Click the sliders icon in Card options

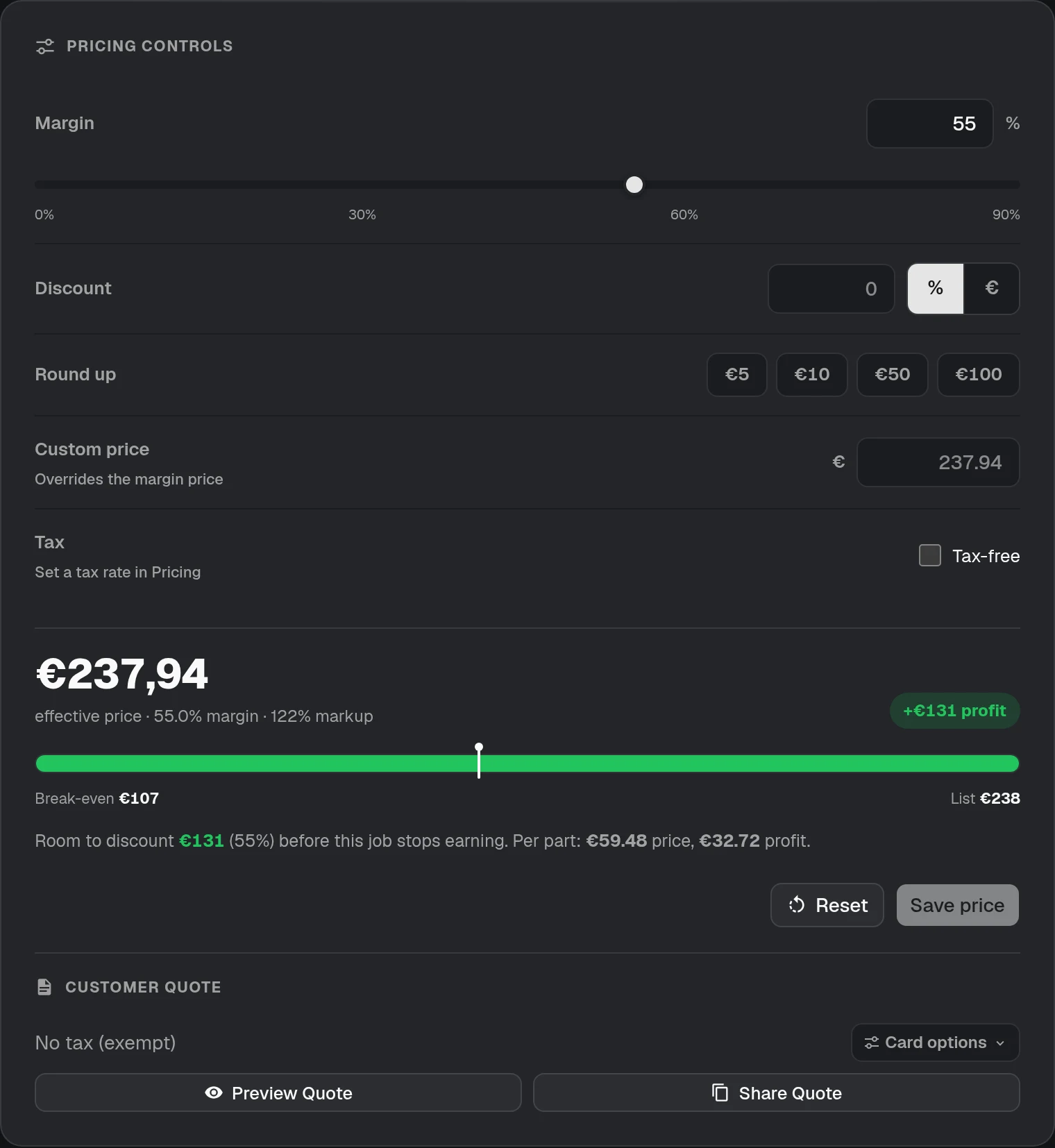pyautogui.click(x=872, y=1043)
